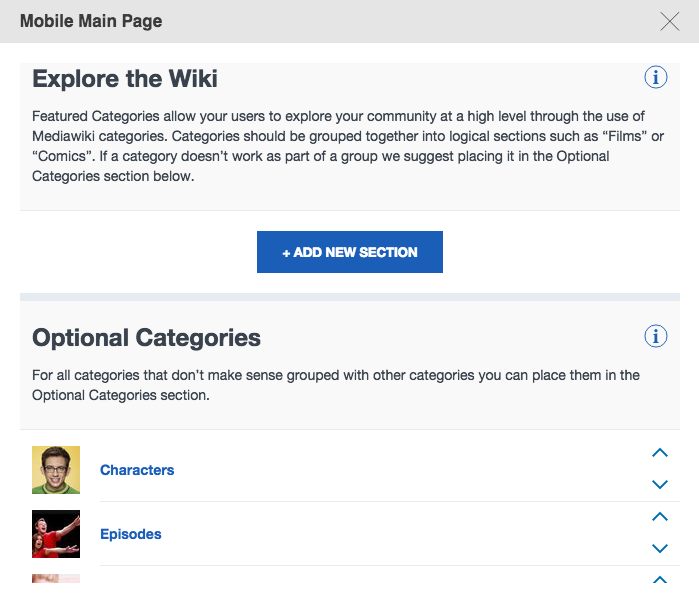The height and width of the screenshot is (594, 699).
Task: Open info icon for Explore the Wiki
Action: tap(656, 77)
